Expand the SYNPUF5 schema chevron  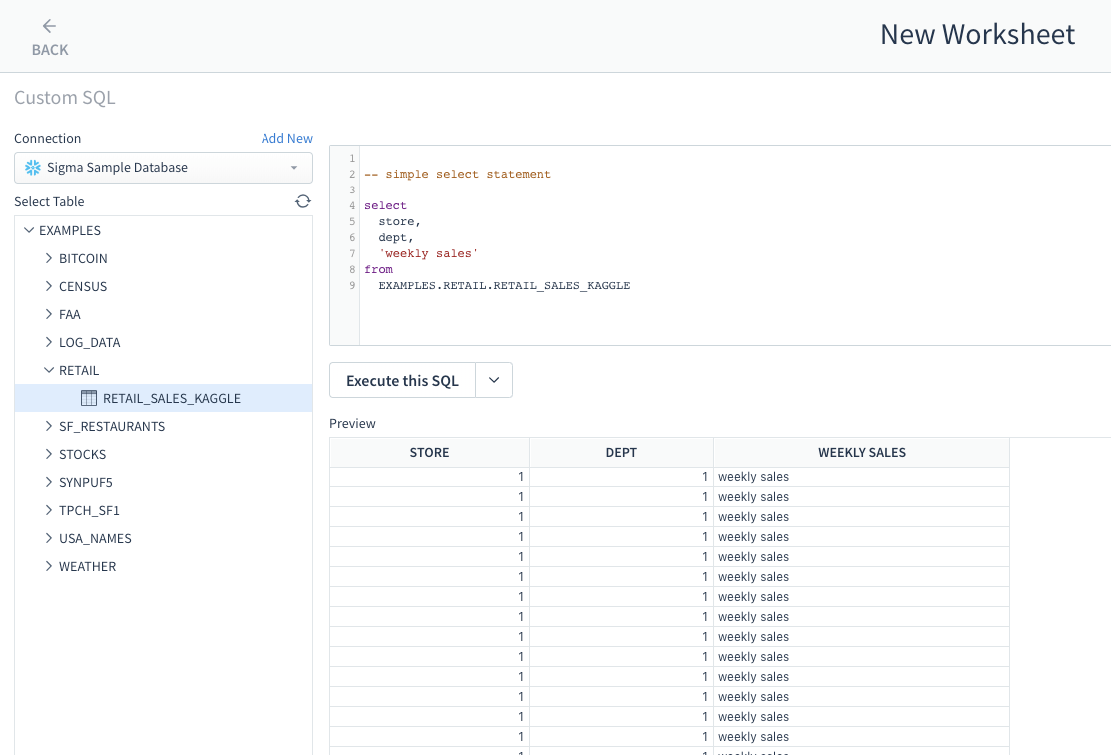[x=48, y=482]
